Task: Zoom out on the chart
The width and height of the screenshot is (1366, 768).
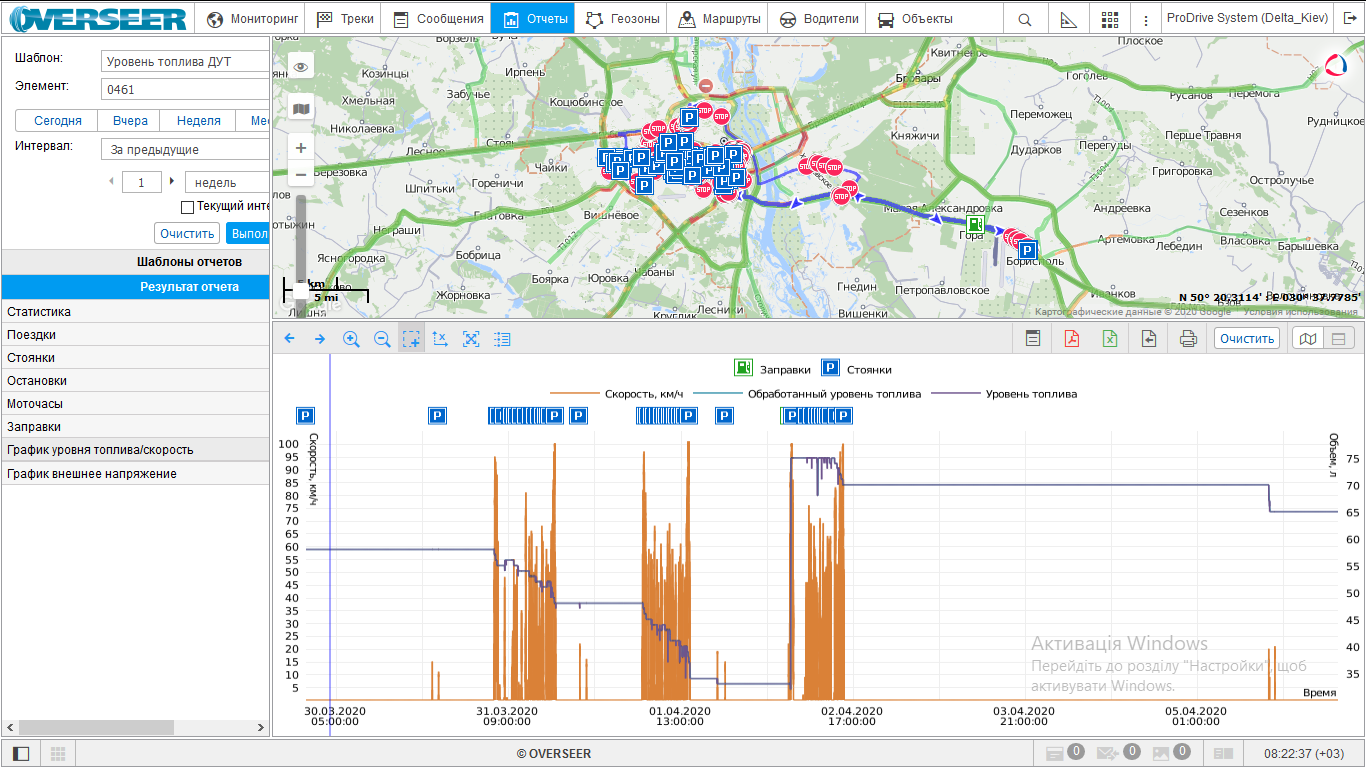Action: pyautogui.click(x=381, y=339)
